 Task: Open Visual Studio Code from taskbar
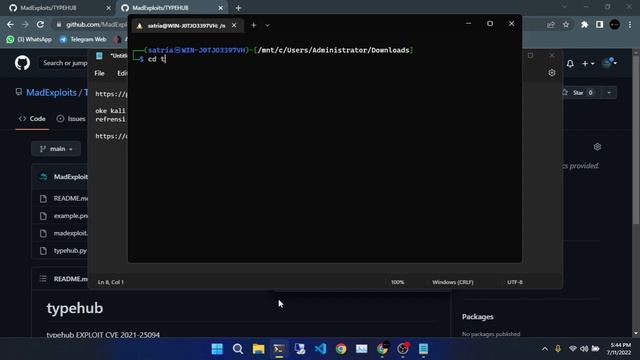coord(320,349)
